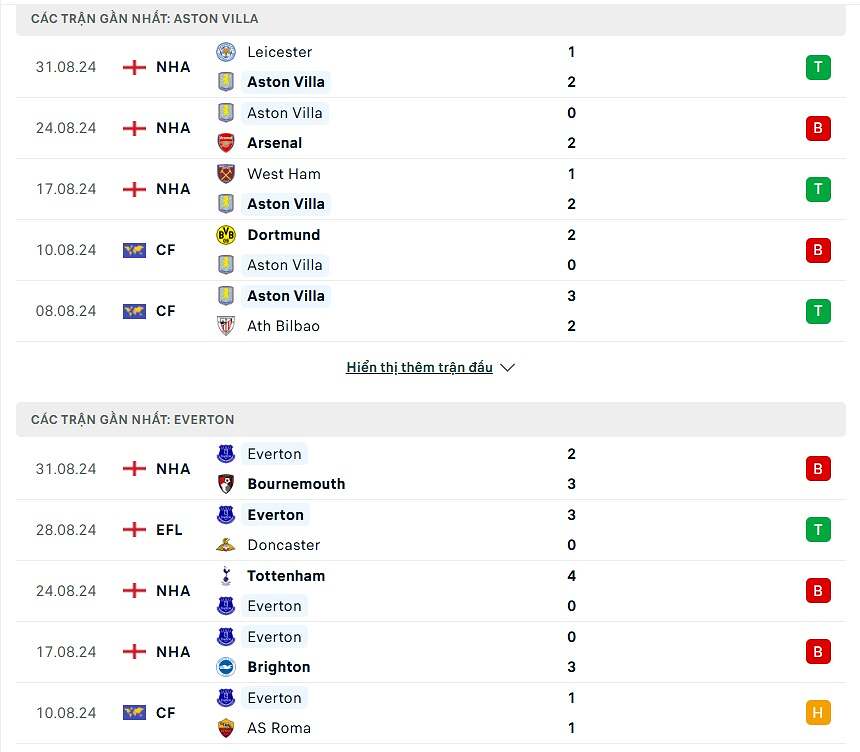This screenshot has height=752, width=860.
Task: Expand more Aston Villa matches chevron
Action: [x=507, y=368]
